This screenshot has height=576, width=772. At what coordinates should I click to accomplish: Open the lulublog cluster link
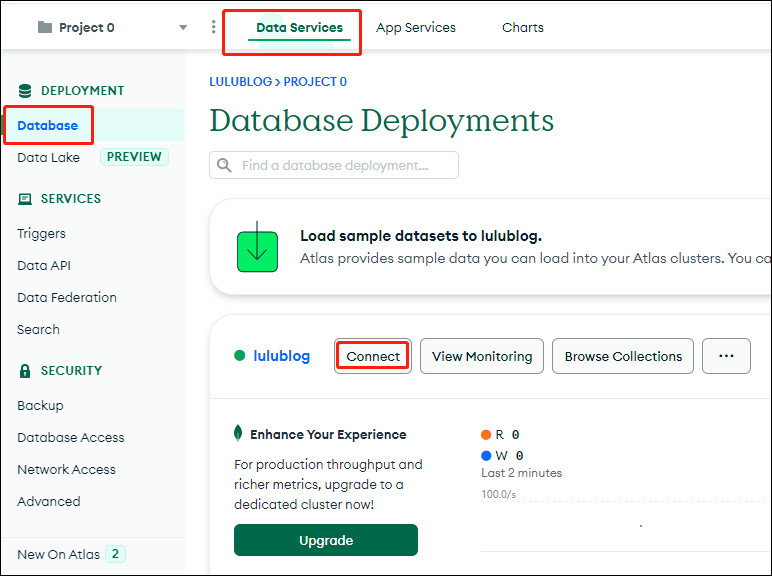click(x=282, y=356)
